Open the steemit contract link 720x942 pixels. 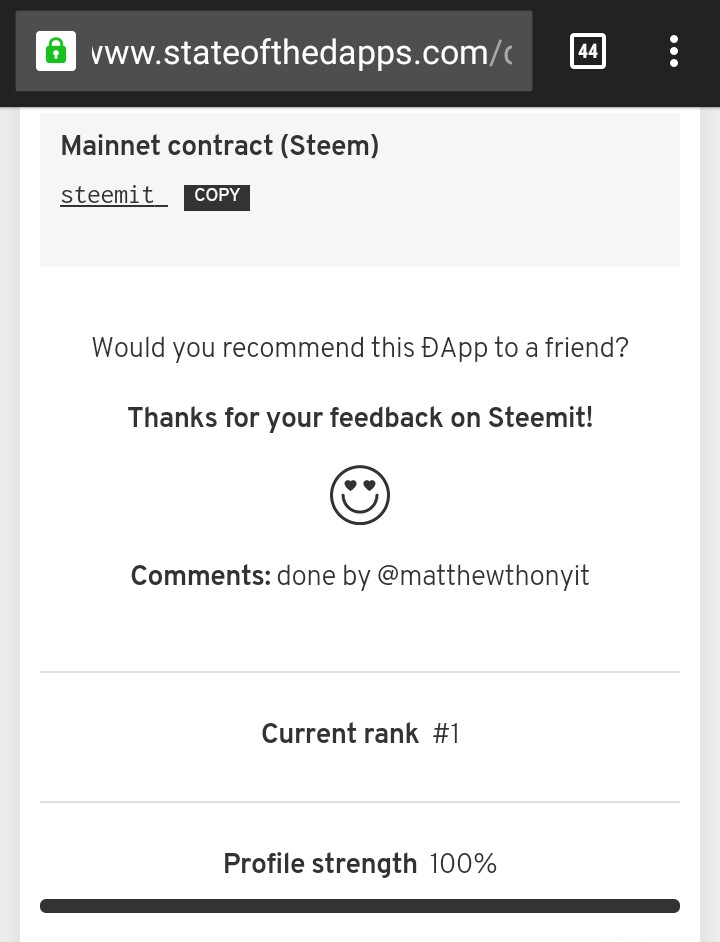click(x=114, y=196)
